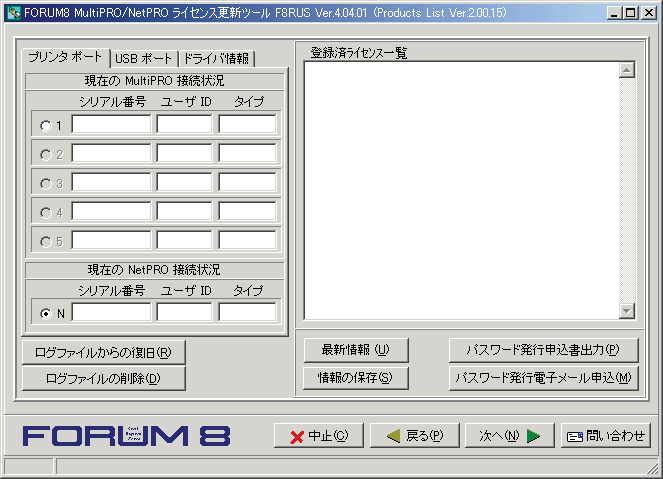The image size is (663, 479).
Task: Click the 情報の保存(S) button
Action: tap(356, 378)
